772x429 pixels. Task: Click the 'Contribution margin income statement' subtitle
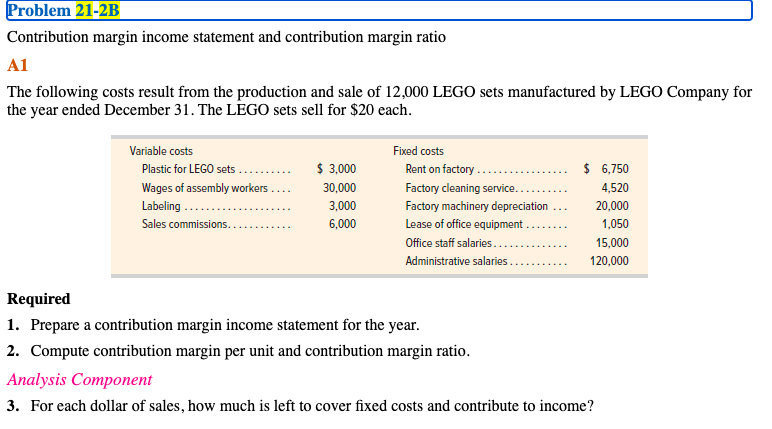pos(226,37)
